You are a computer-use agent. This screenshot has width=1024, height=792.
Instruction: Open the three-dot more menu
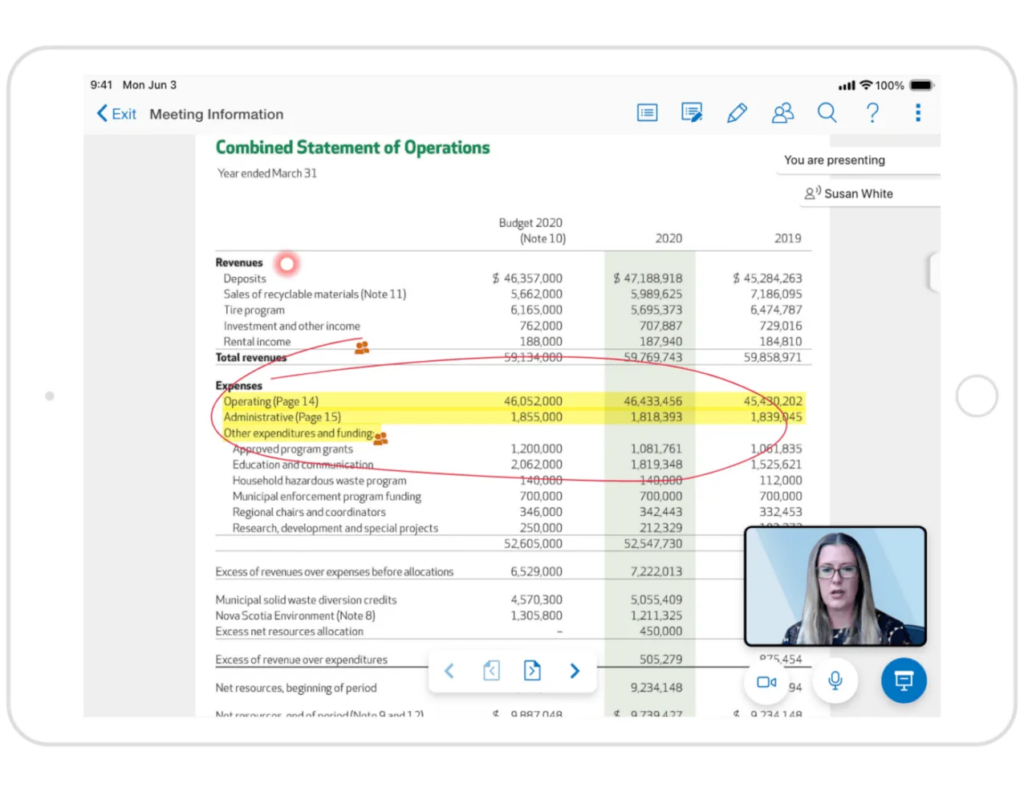pos(918,113)
